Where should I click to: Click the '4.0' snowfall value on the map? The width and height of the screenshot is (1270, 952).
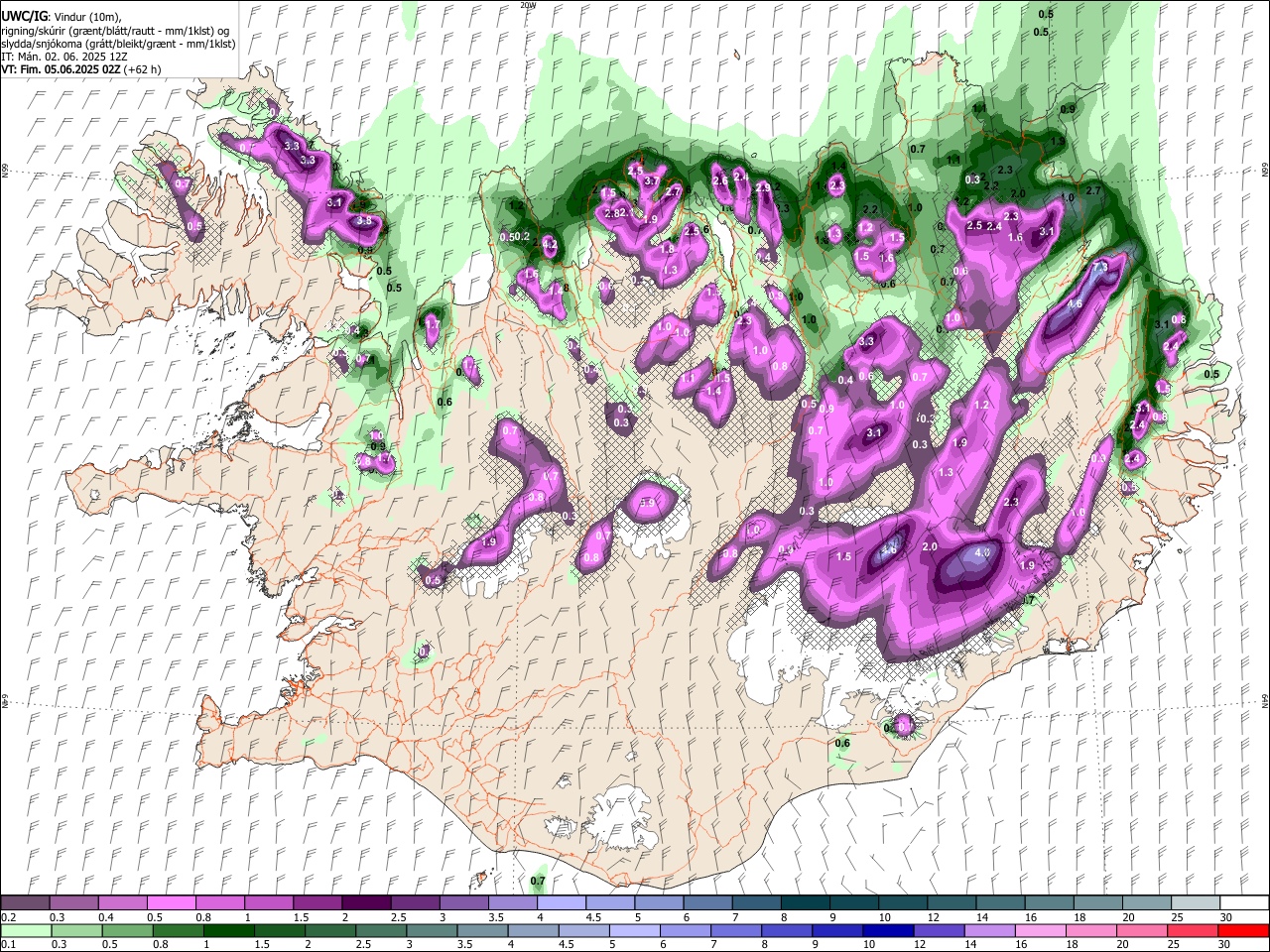pos(983,552)
